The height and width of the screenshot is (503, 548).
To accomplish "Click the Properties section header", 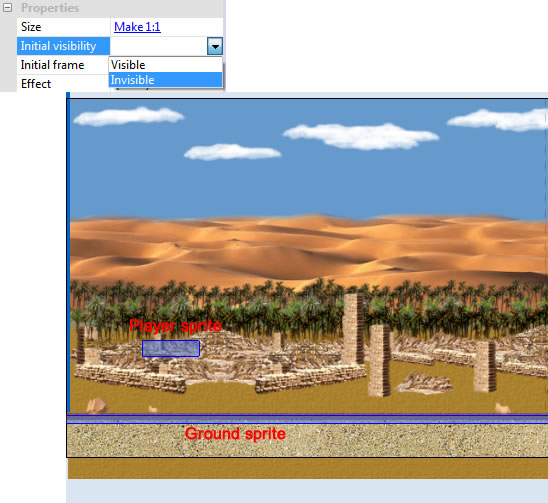I will point(50,8).
